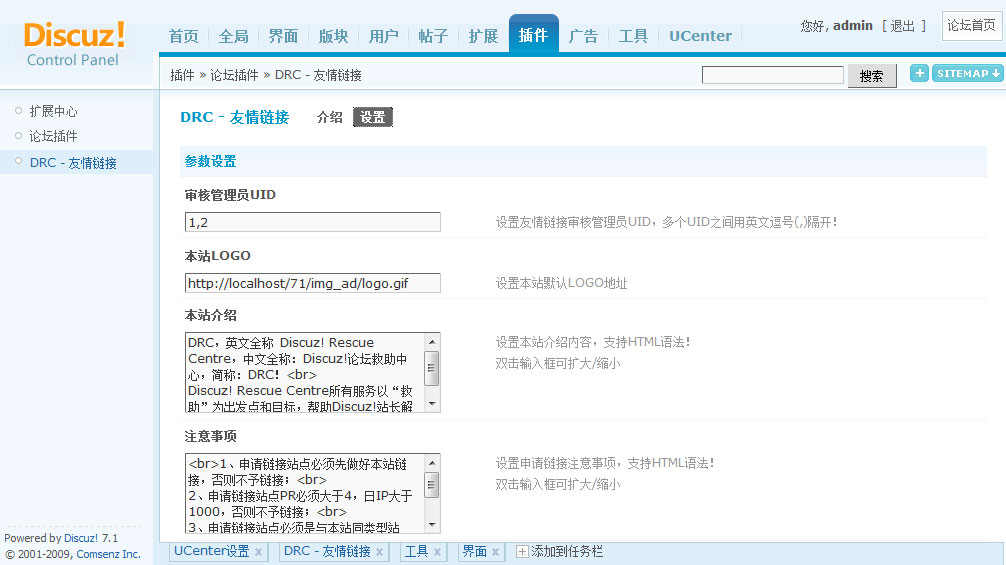Click the Discuz! link in the footer

pyautogui.click(x=81, y=538)
